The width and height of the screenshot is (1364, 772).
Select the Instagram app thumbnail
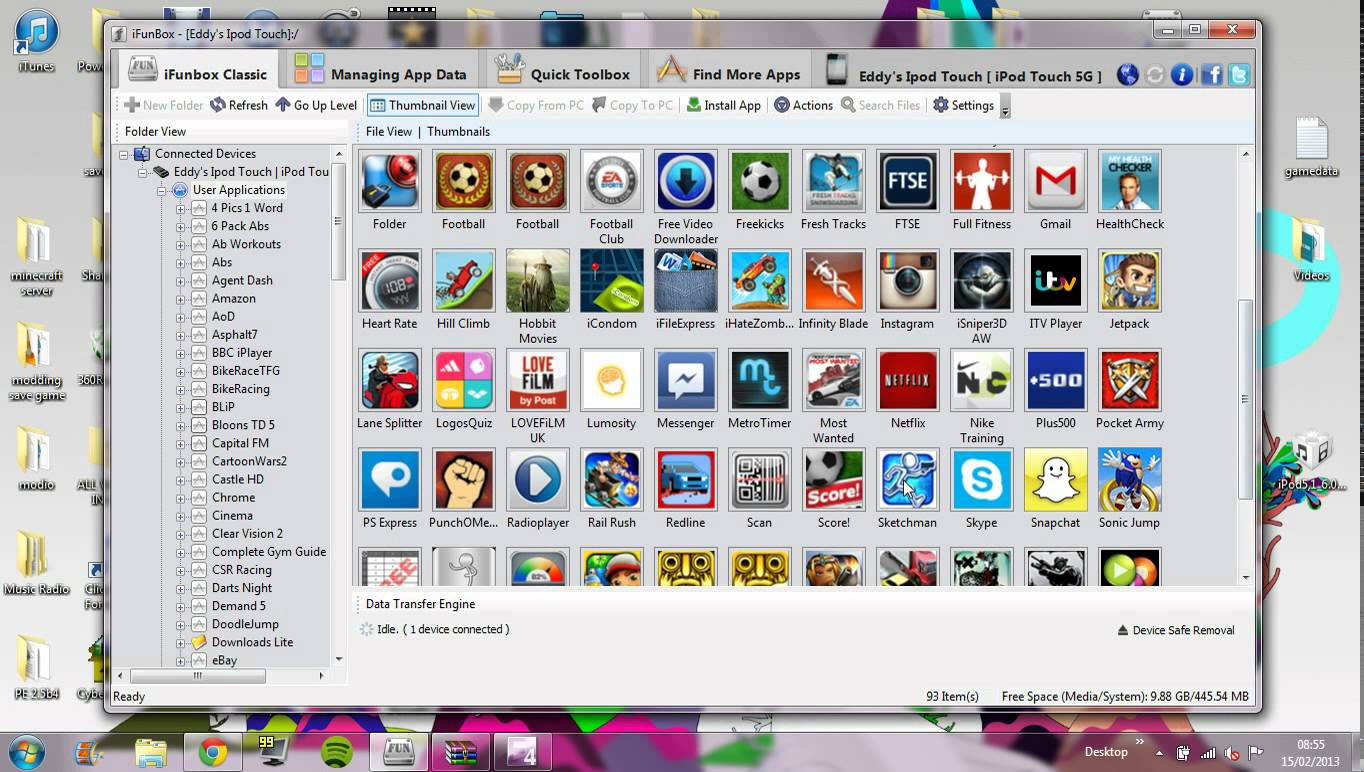(907, 281)
